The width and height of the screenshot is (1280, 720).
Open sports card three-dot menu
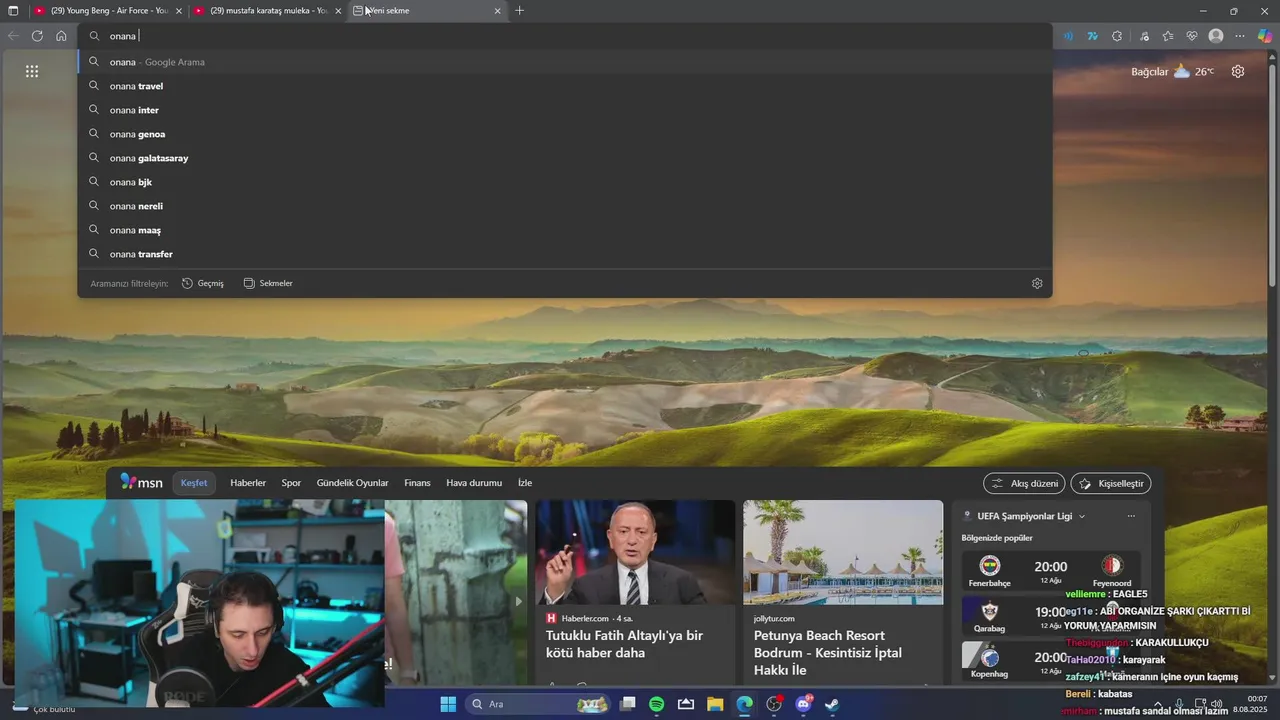click(x=1131, y=516)
